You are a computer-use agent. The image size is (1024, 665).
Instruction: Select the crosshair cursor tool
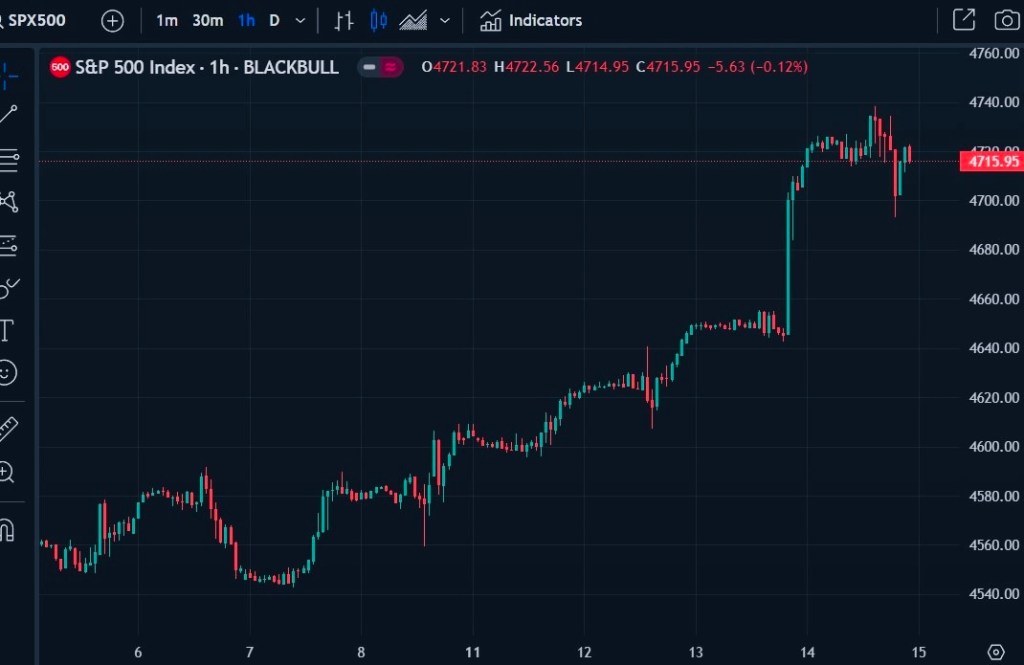point(8,72)
